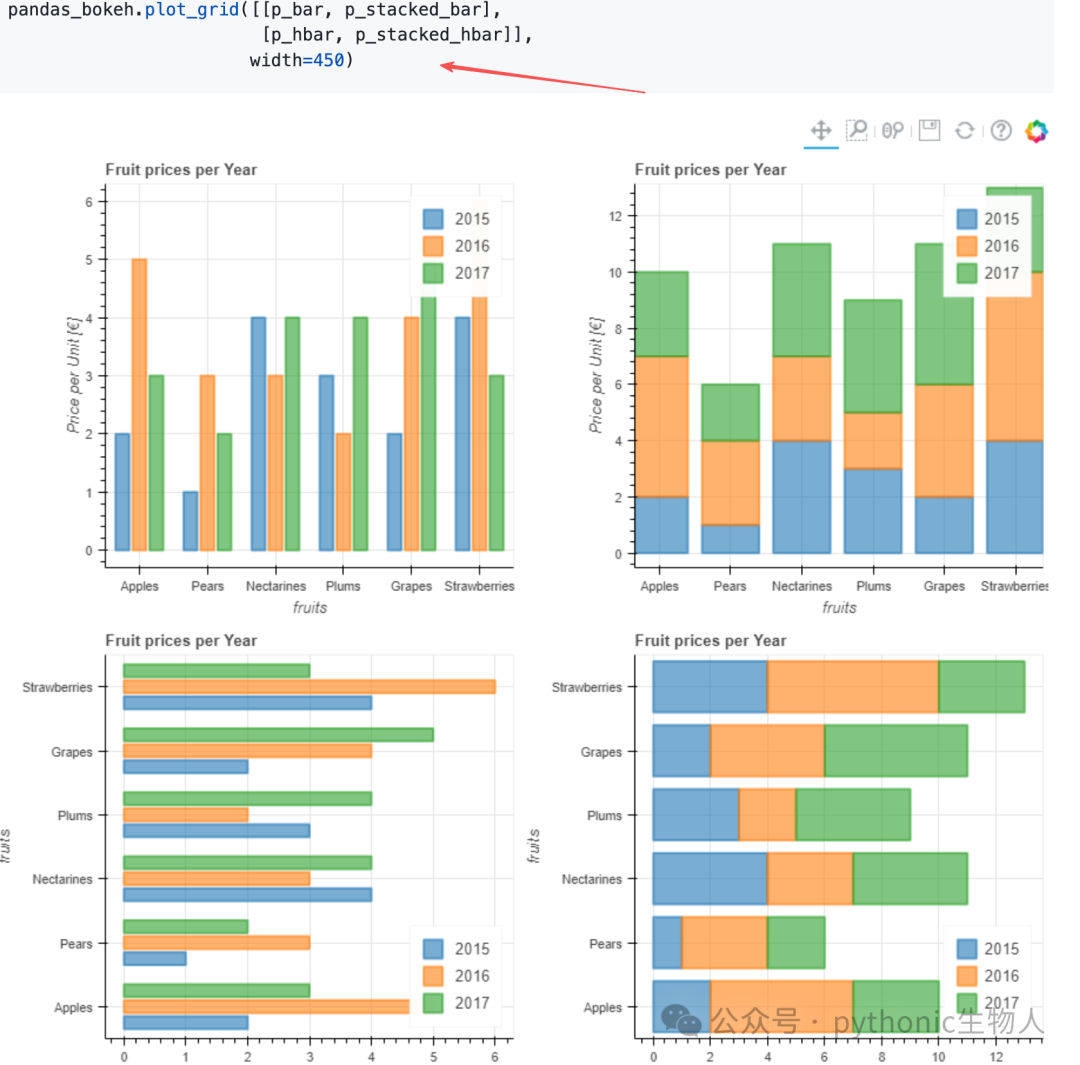The width and height of the screenshot is (1080, 1065).
Task: Click "Price per Unit [€]" label of stacked vertical chart
Action: pos(596,375)
